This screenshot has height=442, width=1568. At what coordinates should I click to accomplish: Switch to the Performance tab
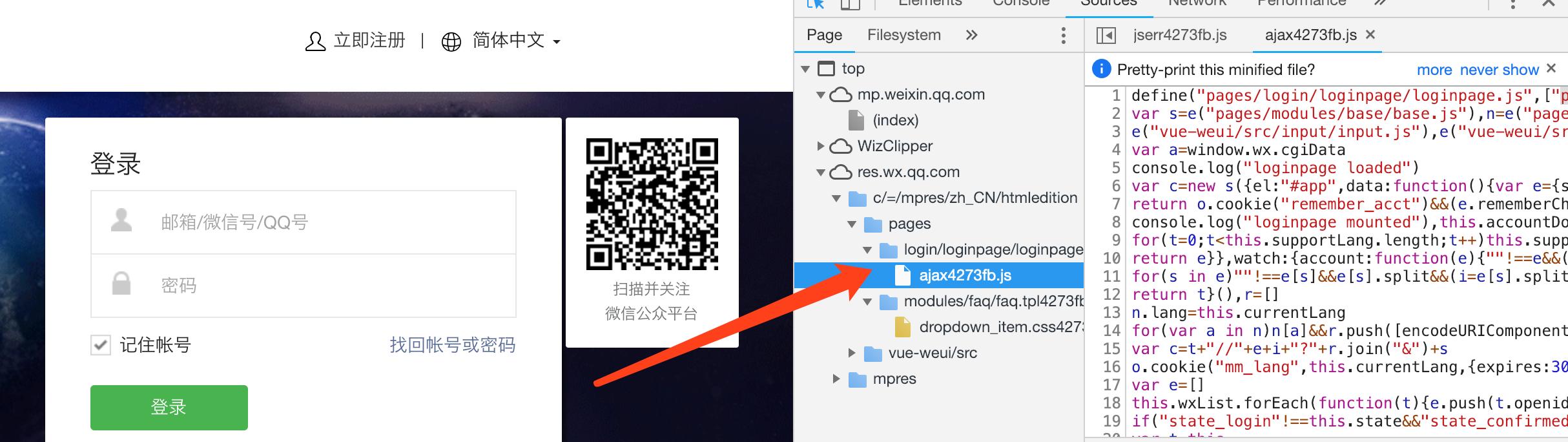1301,3
